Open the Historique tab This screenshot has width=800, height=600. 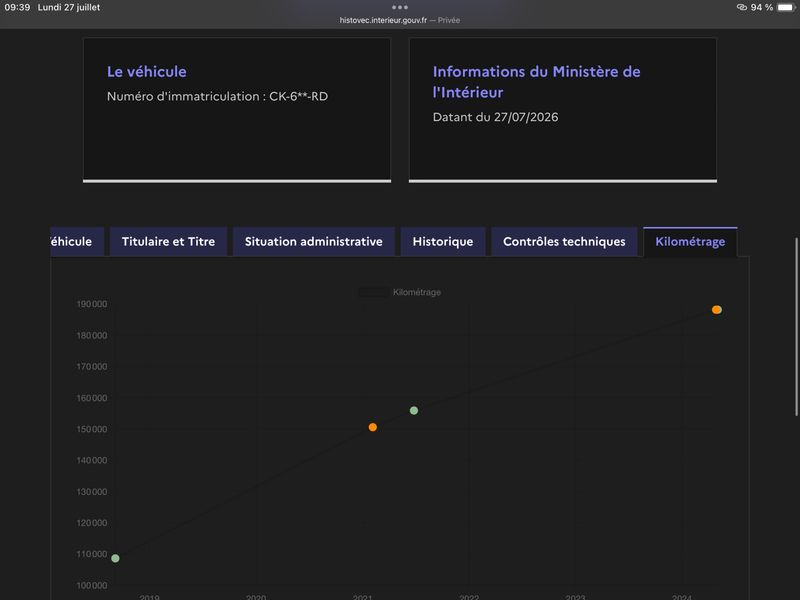tap(443, 242)
